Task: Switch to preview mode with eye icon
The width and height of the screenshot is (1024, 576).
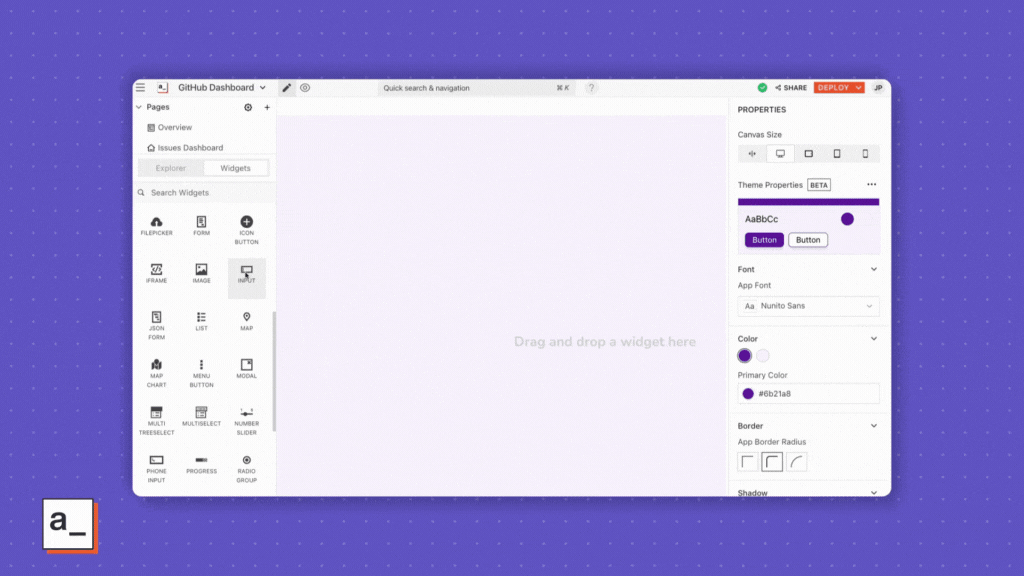Action: 305,88
